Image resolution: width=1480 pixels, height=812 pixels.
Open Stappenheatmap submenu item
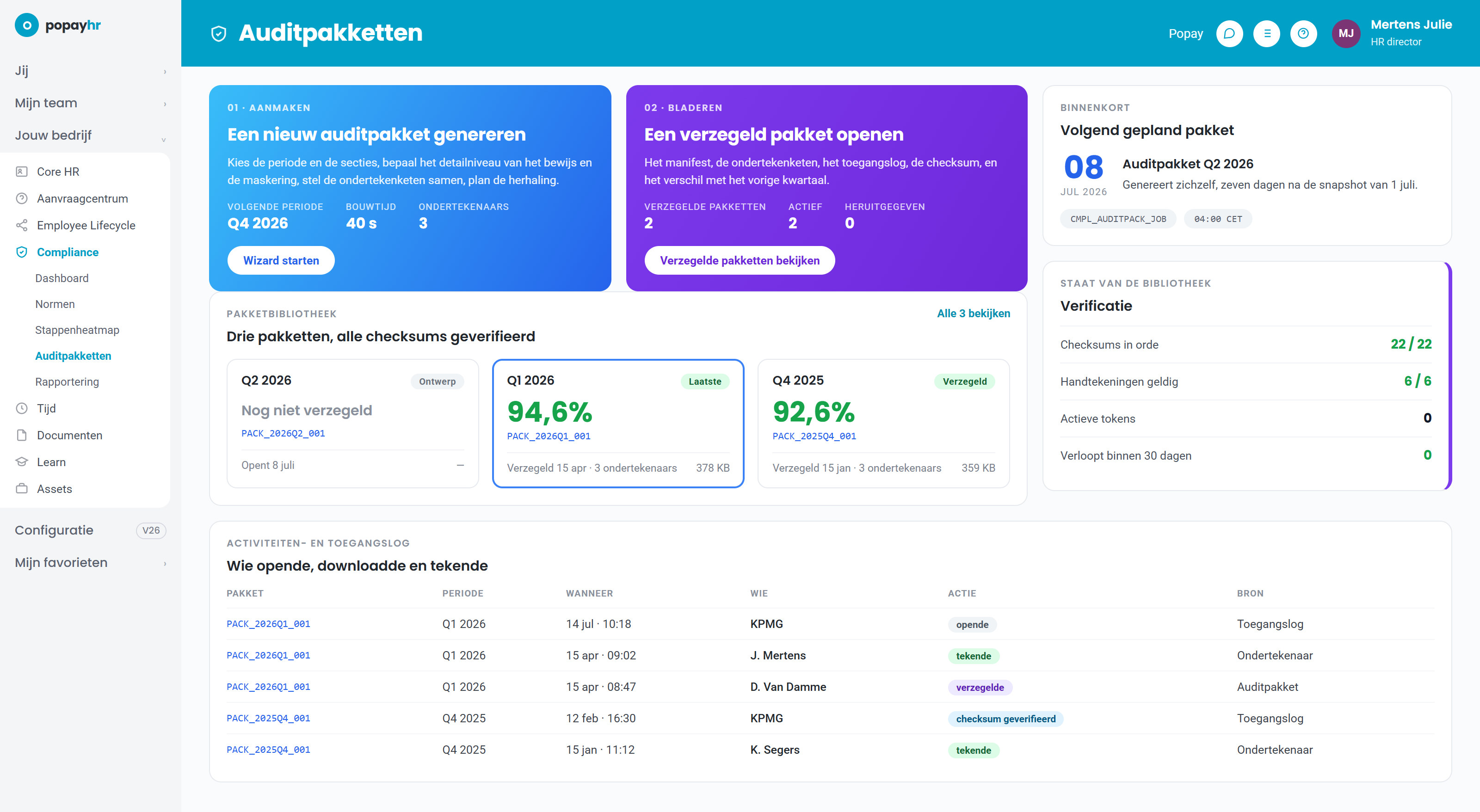pyautogui.click(x=77, y=330)
